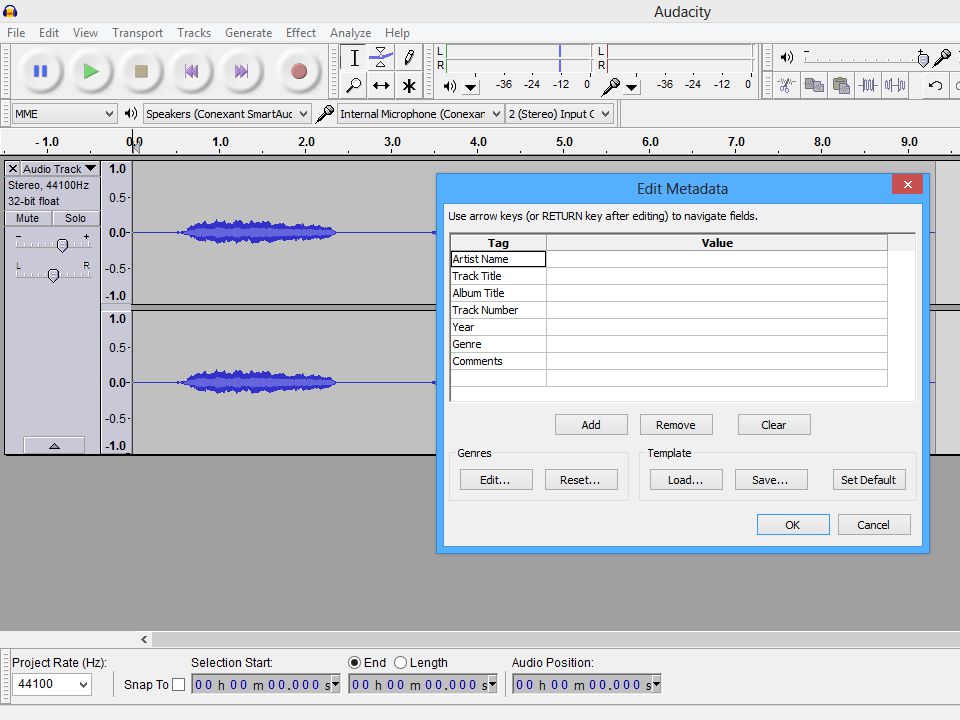Click the output speaker icon in meter toolbar
This screenshot has width=960, height=720.
click(x=450, y=86)
